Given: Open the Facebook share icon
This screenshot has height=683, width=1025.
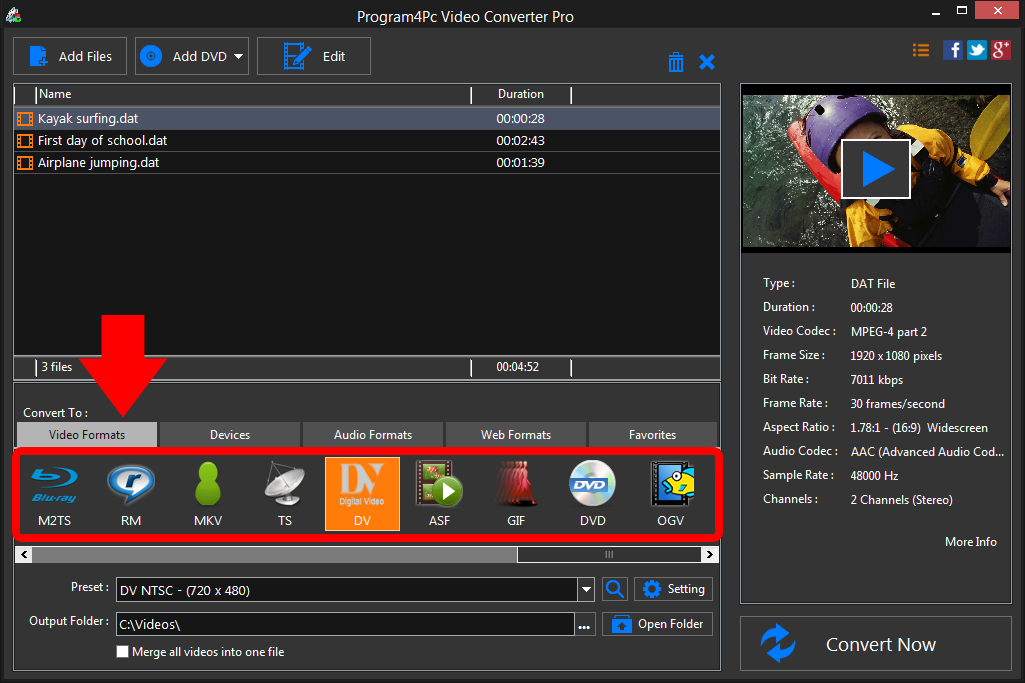Looking at the screenshot, I should click(x=953, y=50).
